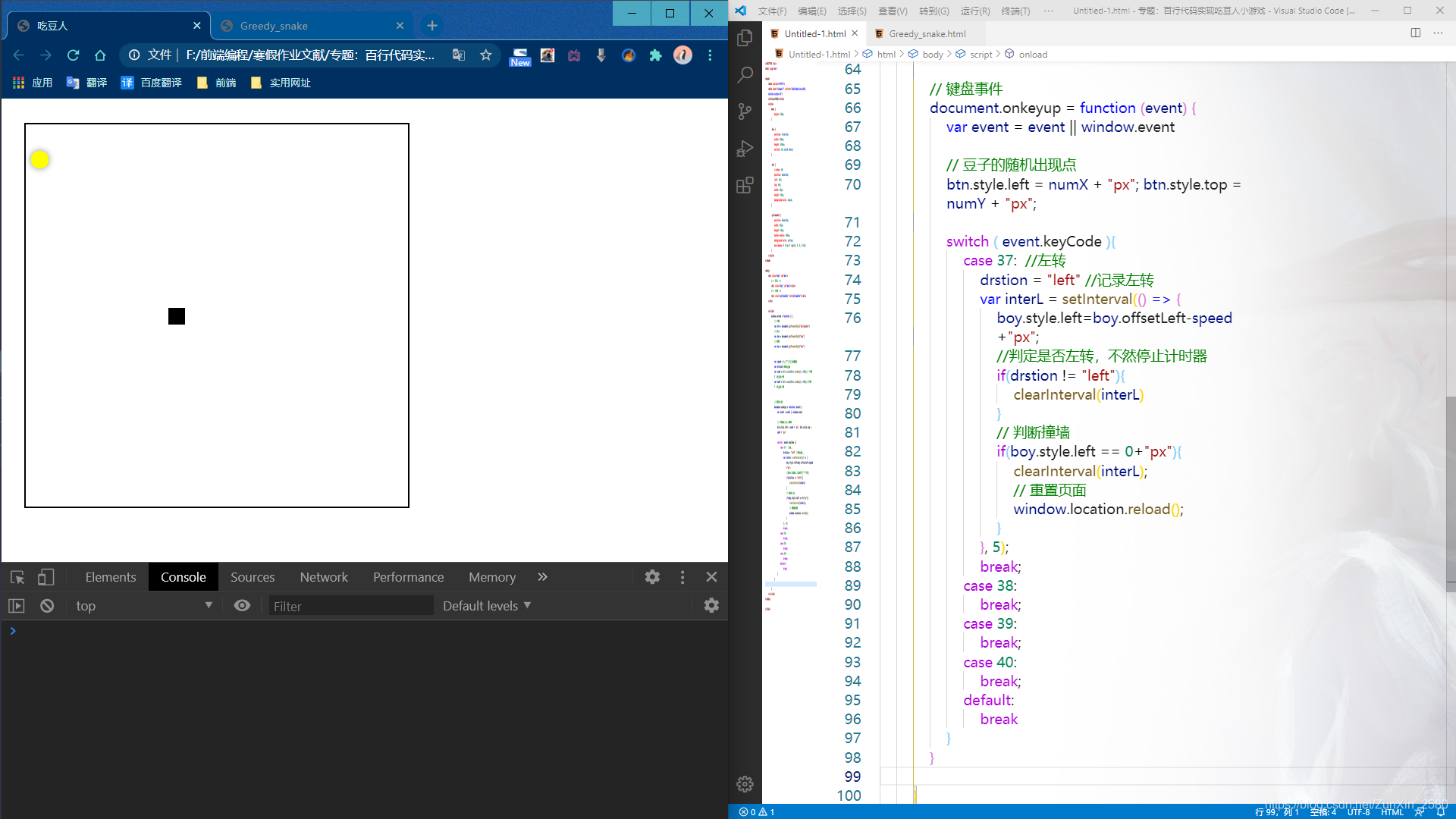Switch to the Sources tab

click(253, 577)
